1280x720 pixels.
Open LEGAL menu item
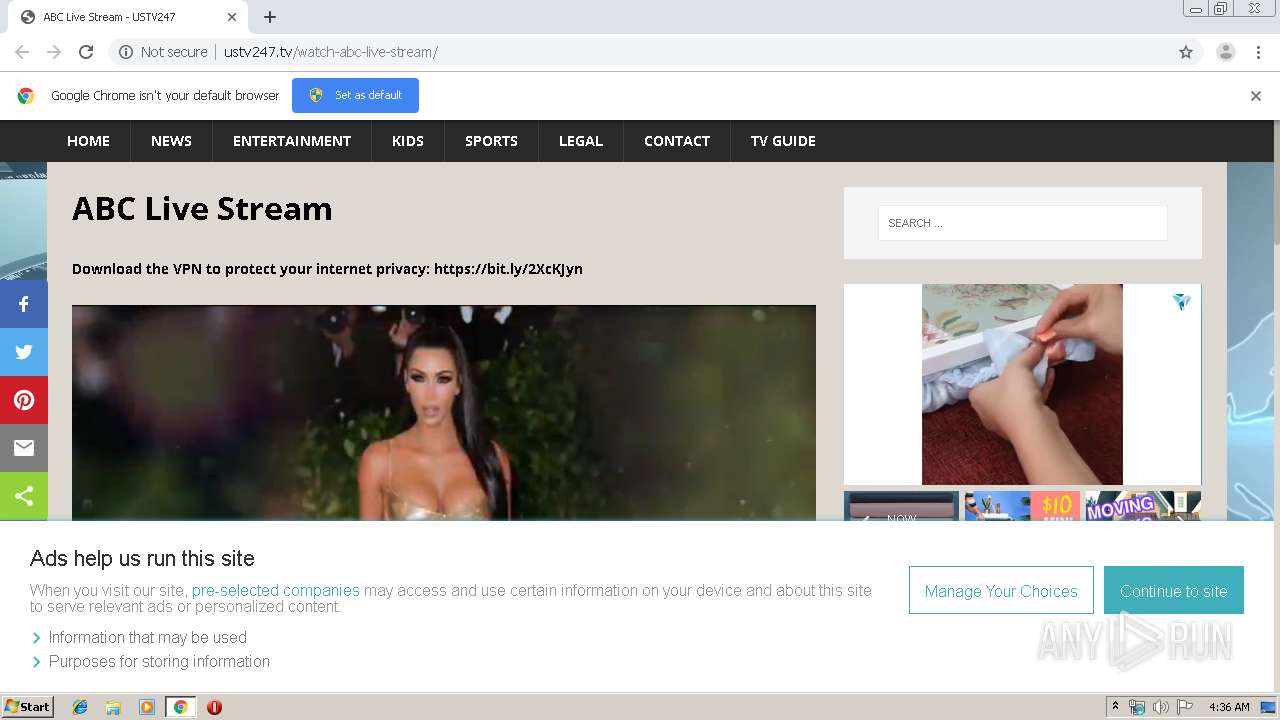pyautogui.click(x=581, y=141)
